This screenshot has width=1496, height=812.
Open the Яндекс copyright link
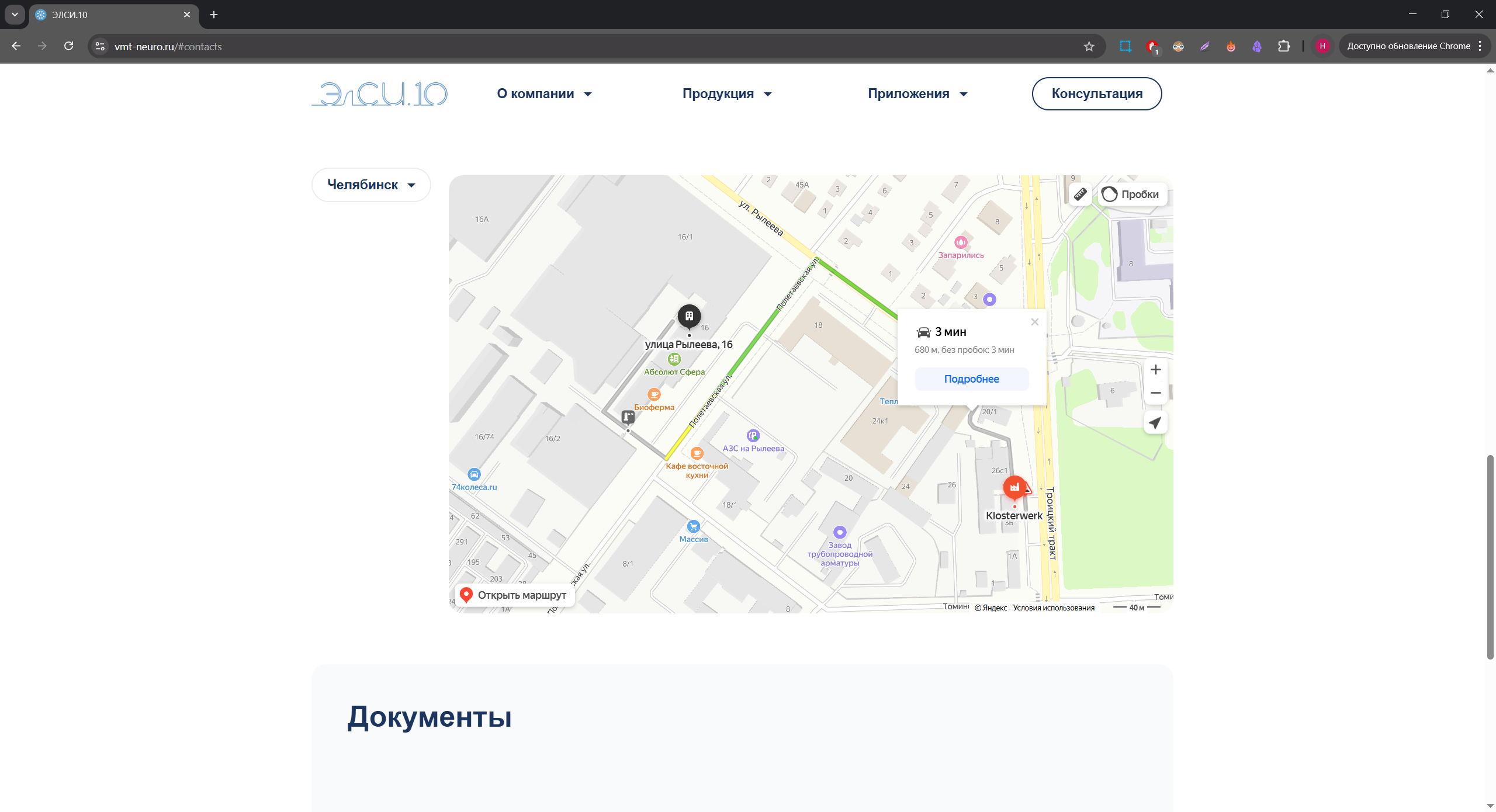(x=991, y=608)
